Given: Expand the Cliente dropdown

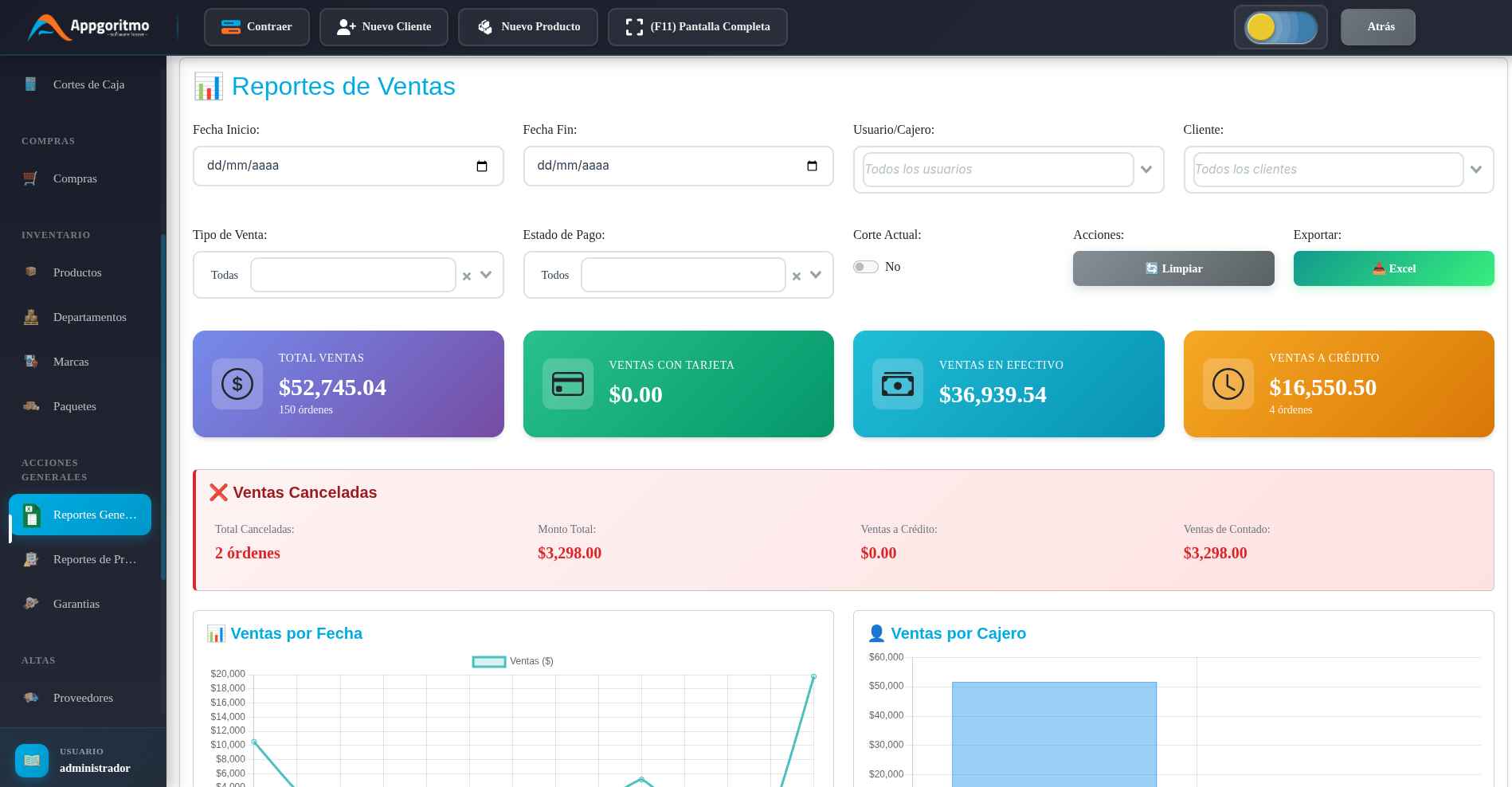Looking at the screenshot, I should tap(1476, 170).
